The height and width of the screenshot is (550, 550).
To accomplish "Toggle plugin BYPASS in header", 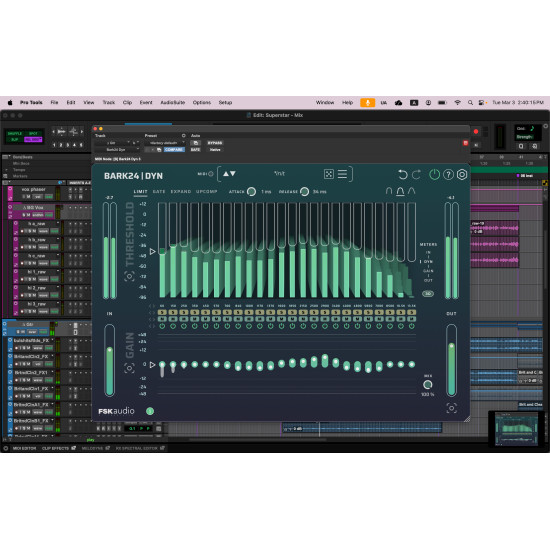I will (215, 143).
